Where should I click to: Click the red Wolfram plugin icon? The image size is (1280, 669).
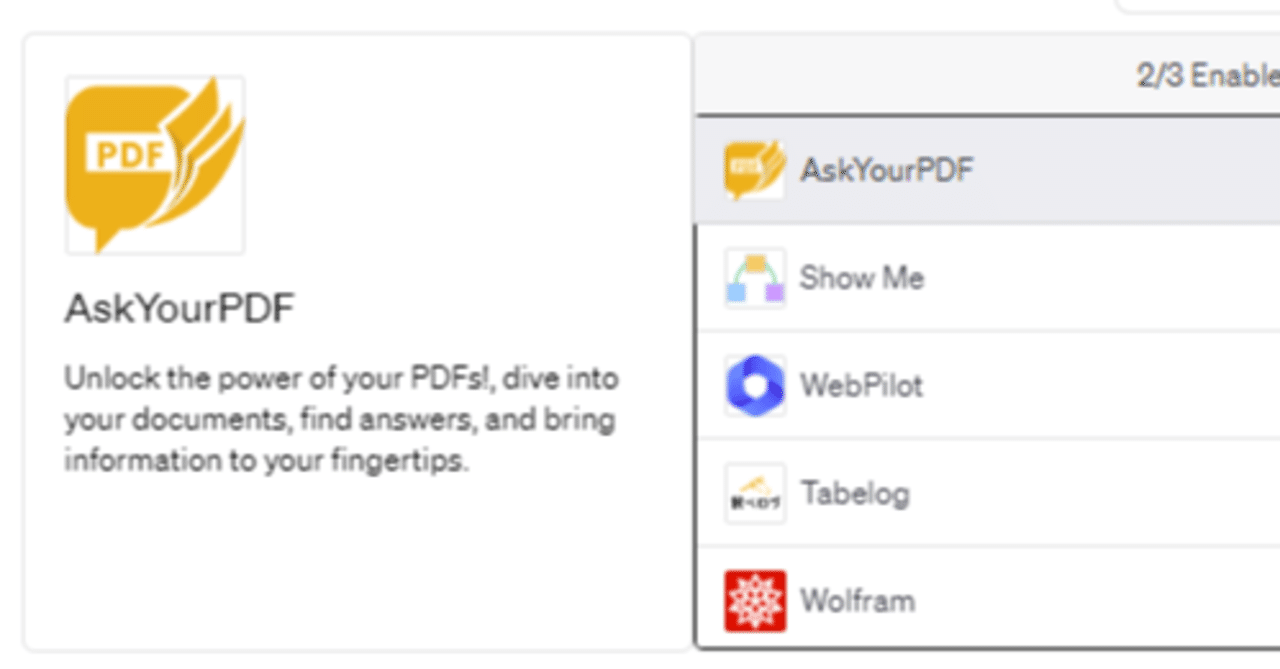click(x=755, y=600)
